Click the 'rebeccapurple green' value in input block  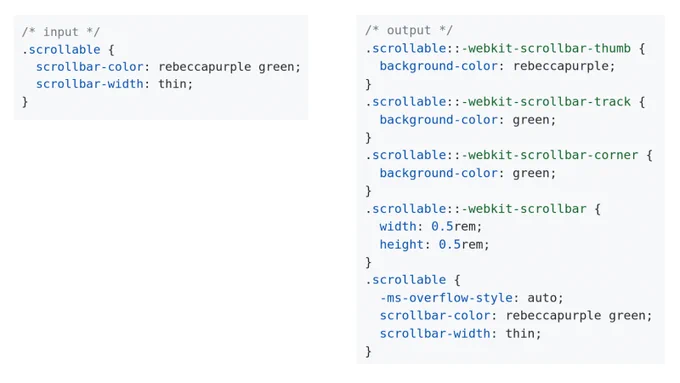pos(226,67)
